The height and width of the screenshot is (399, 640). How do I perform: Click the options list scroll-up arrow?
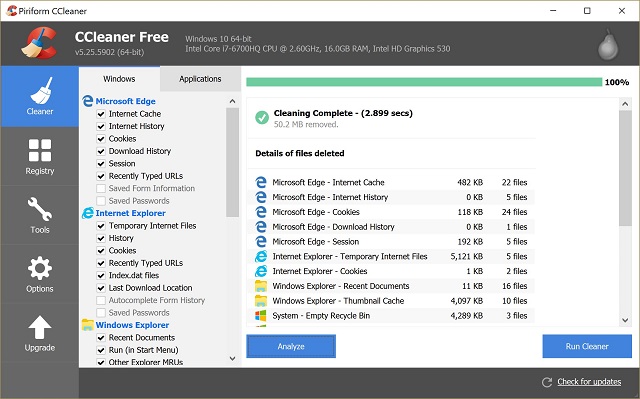tap(232, 101)
